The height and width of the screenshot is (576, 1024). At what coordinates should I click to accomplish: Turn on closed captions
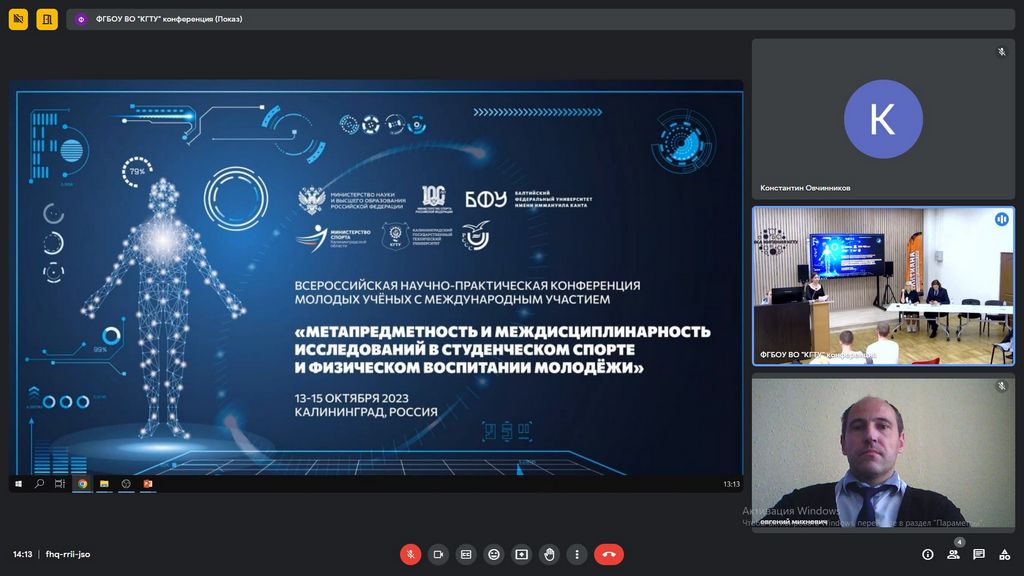point(466,554)
